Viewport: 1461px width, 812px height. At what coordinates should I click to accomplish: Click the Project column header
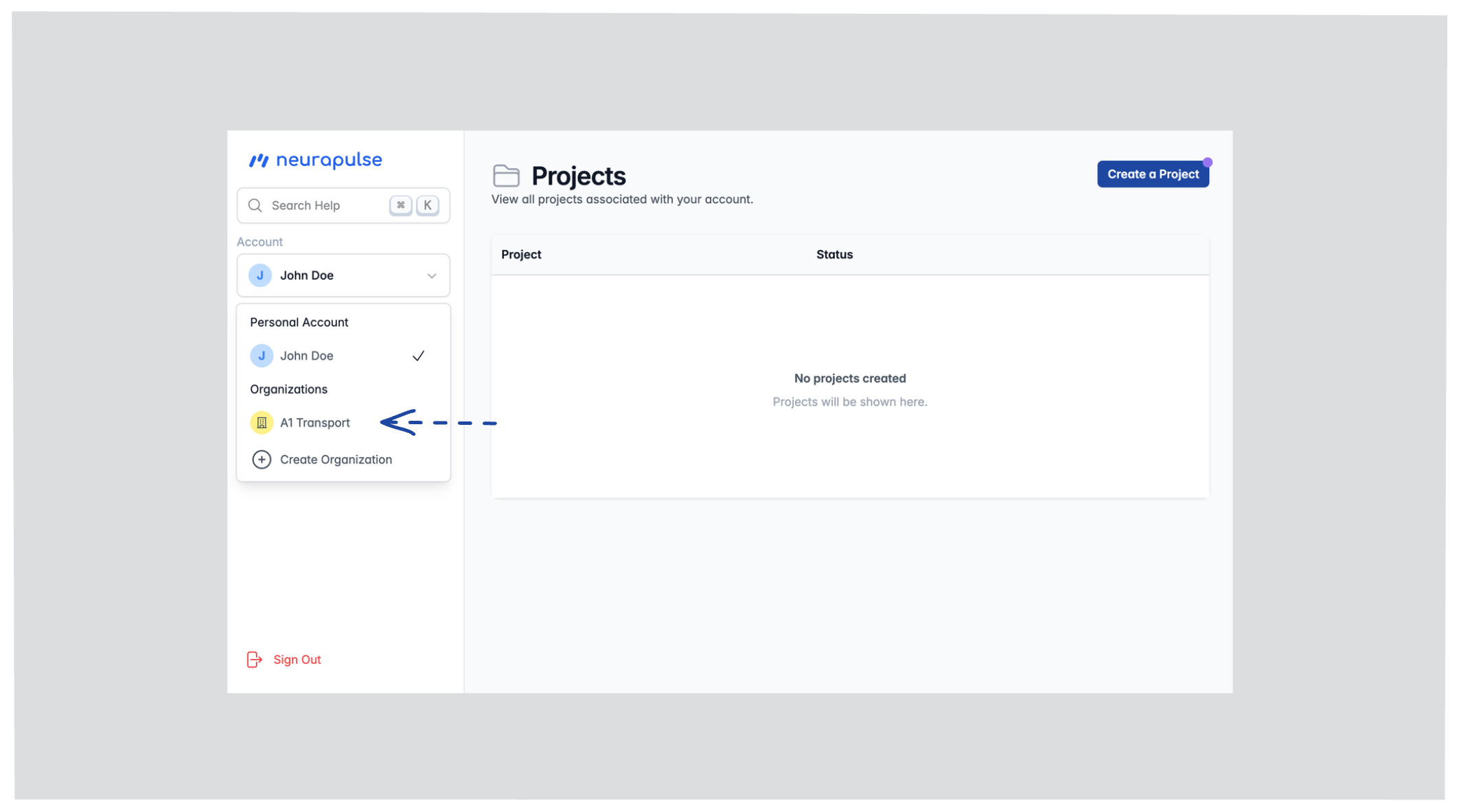(x=521, y=255)
